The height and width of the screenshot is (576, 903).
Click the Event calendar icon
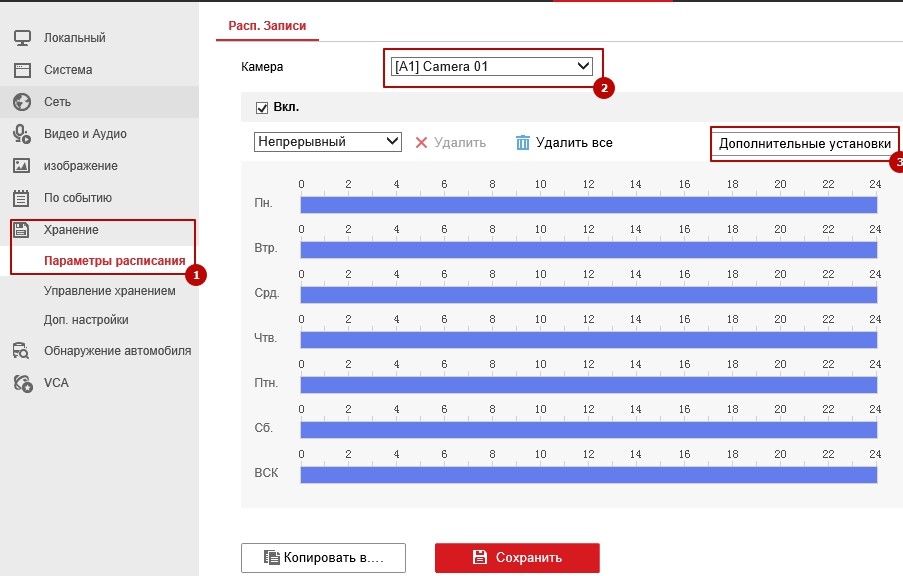(22, 198)
